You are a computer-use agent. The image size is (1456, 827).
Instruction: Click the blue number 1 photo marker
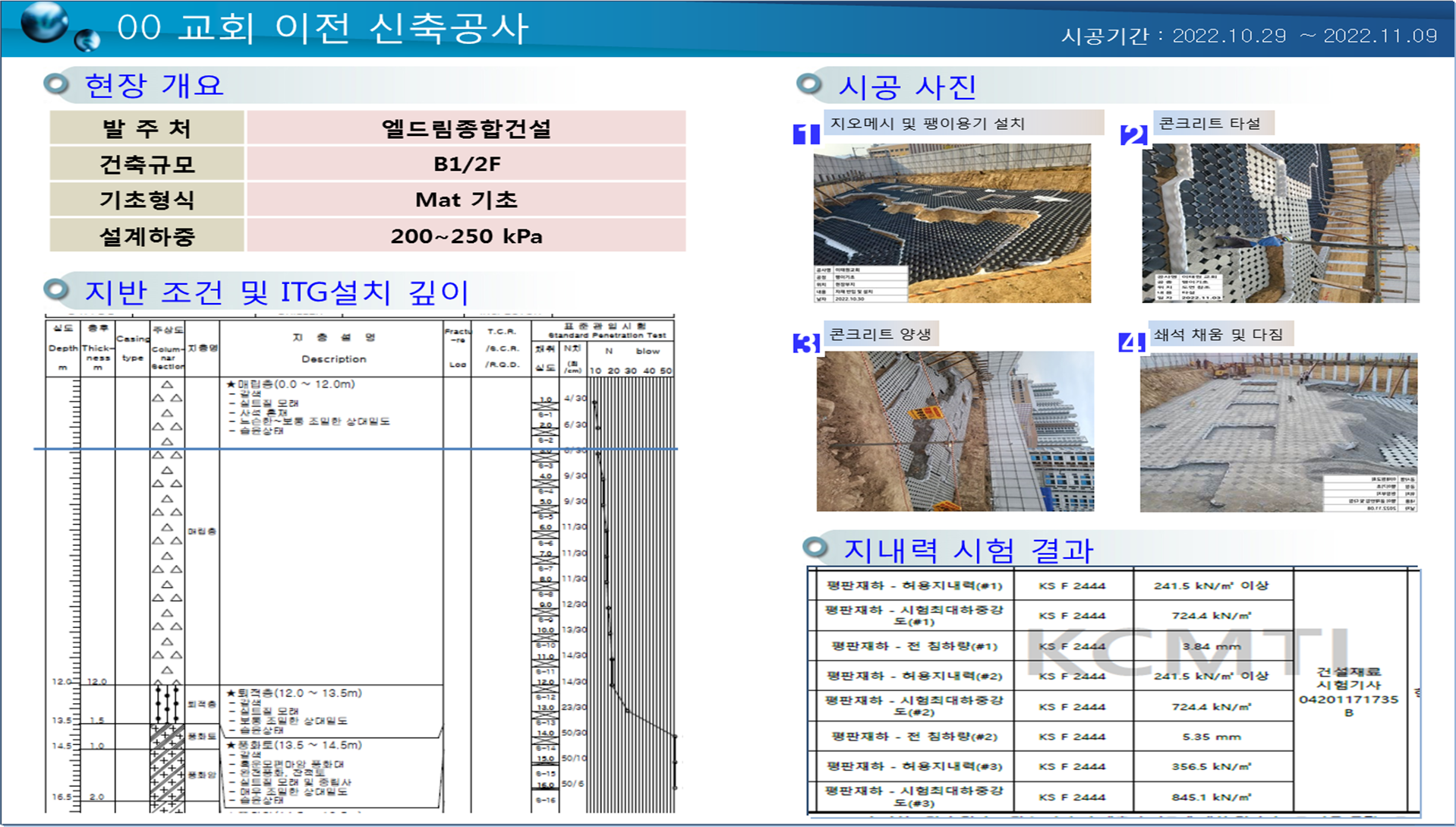(806, 134)
